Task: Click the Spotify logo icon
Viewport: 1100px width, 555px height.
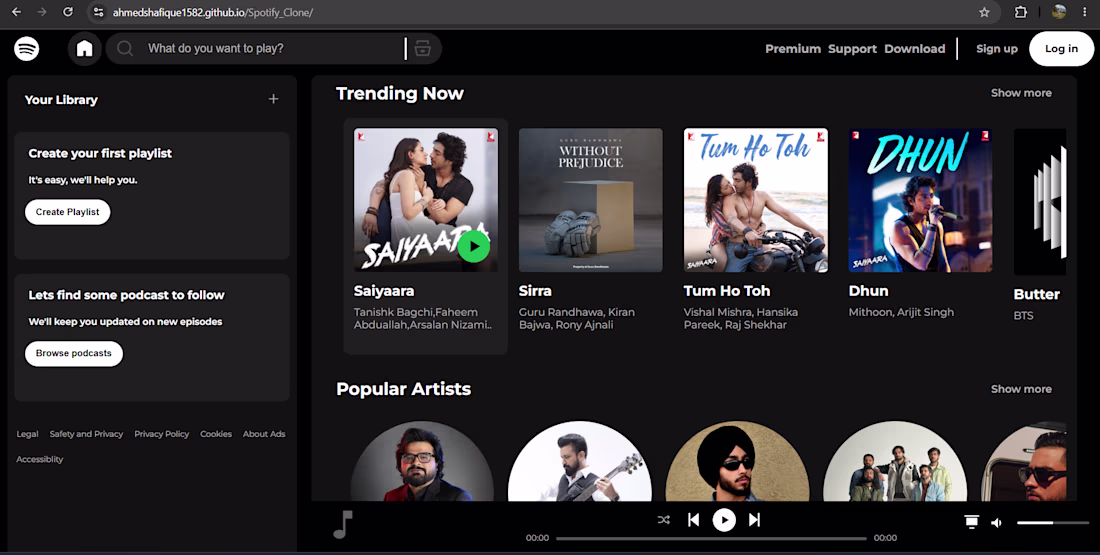Action: [x=27, y=48]
